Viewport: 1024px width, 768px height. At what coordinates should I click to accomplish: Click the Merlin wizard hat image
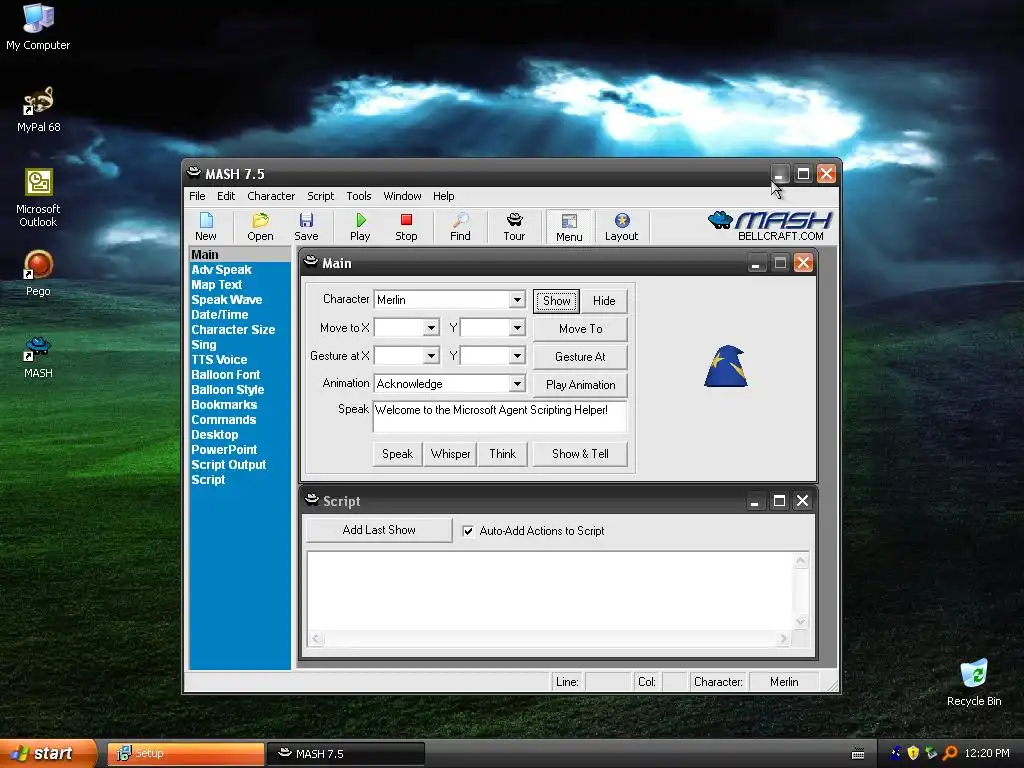726,366
